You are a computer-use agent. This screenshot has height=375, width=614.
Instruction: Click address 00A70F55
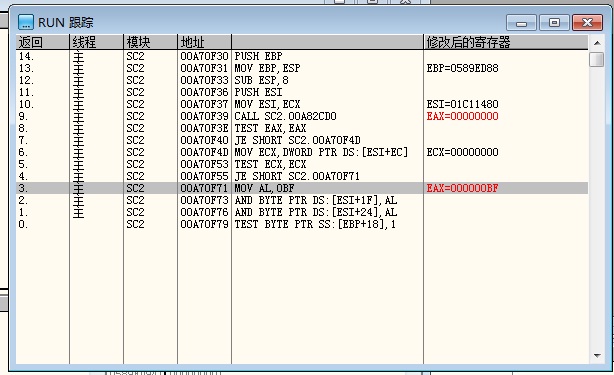click(x=204, y=176)
